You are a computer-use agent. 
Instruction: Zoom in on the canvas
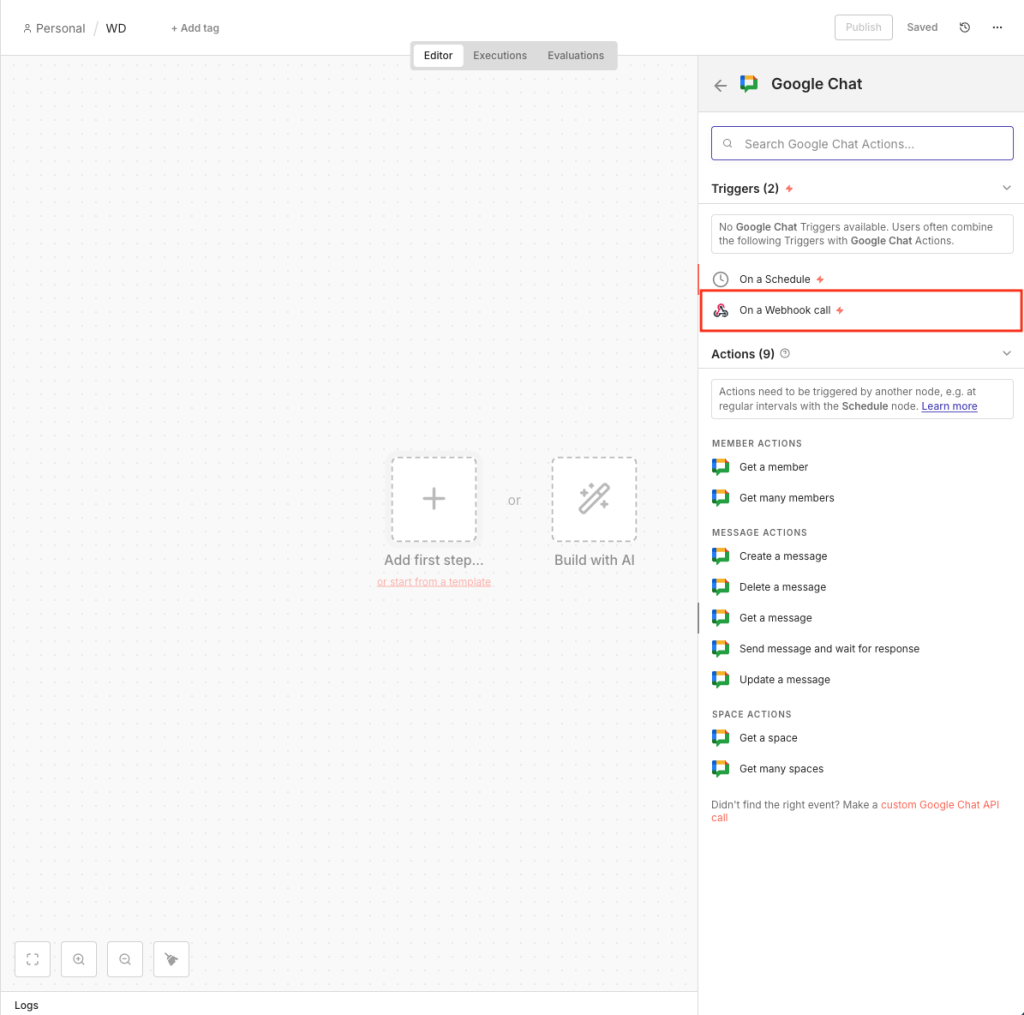click(79, 959)
